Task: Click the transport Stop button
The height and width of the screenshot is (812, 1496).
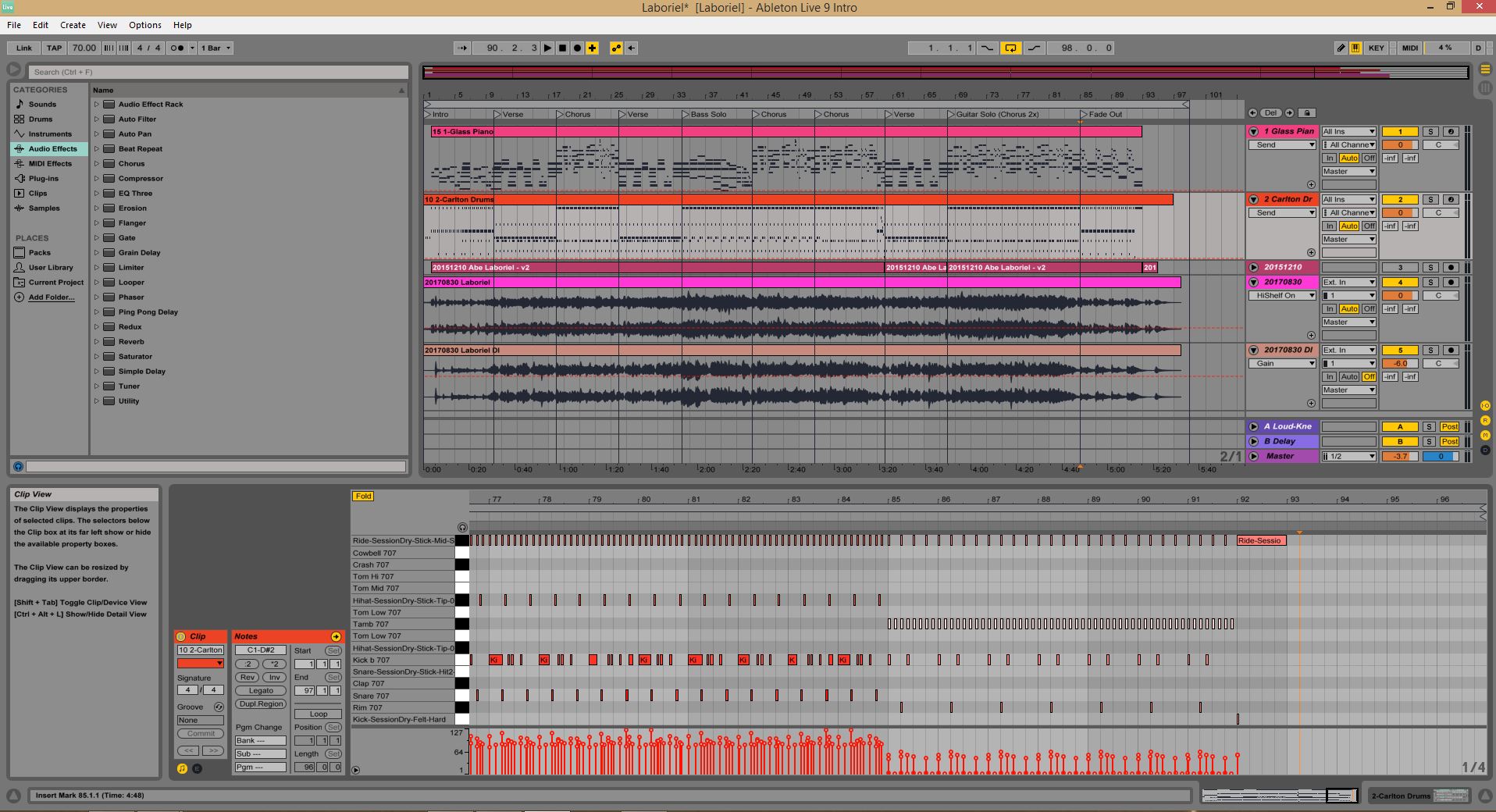Action: 562,48
